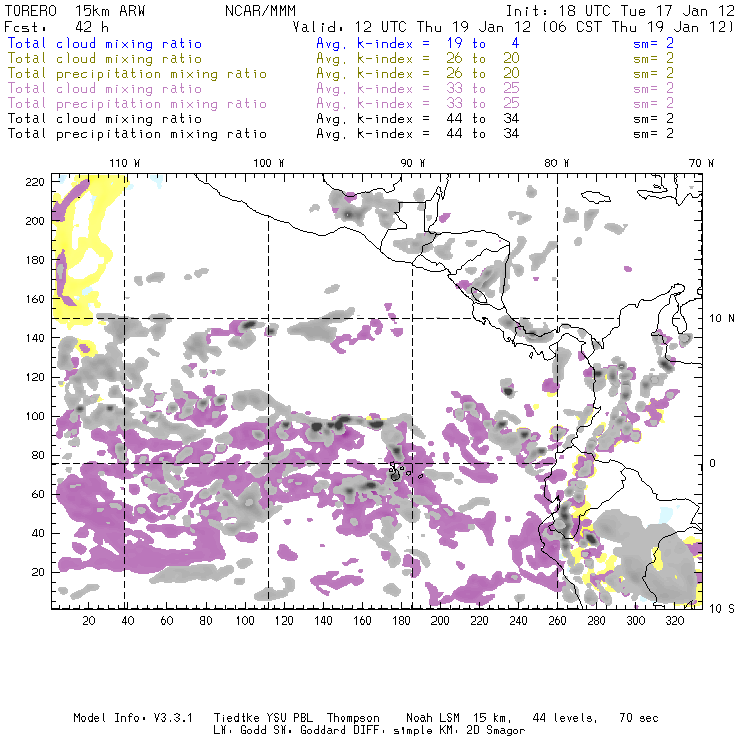The height and width of the screenshot is (740, 740).
Task: Click "100" on the vertical axis
Action: tap(34, 416)
